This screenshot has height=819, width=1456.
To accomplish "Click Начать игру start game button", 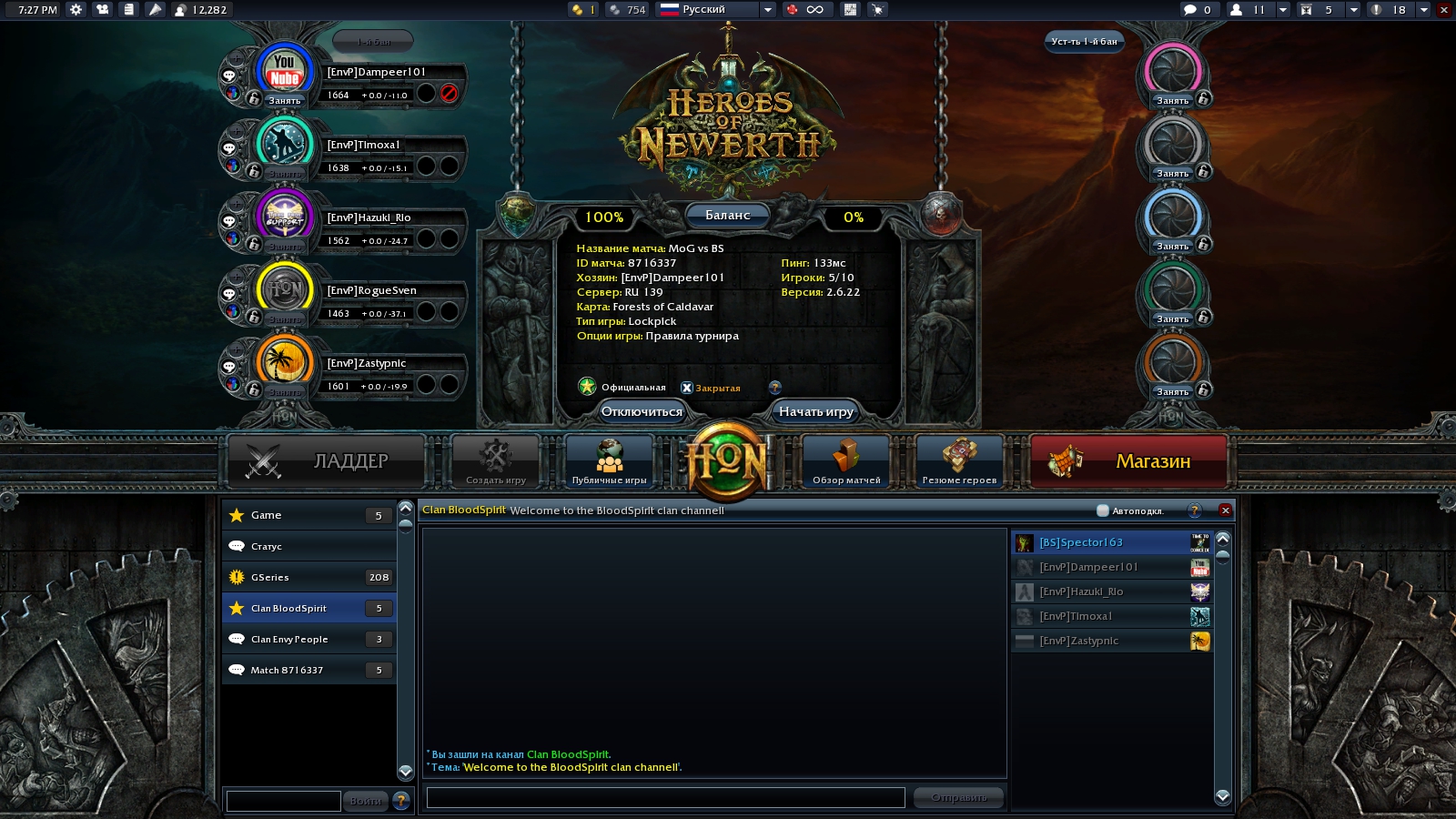I will point(816,411).
